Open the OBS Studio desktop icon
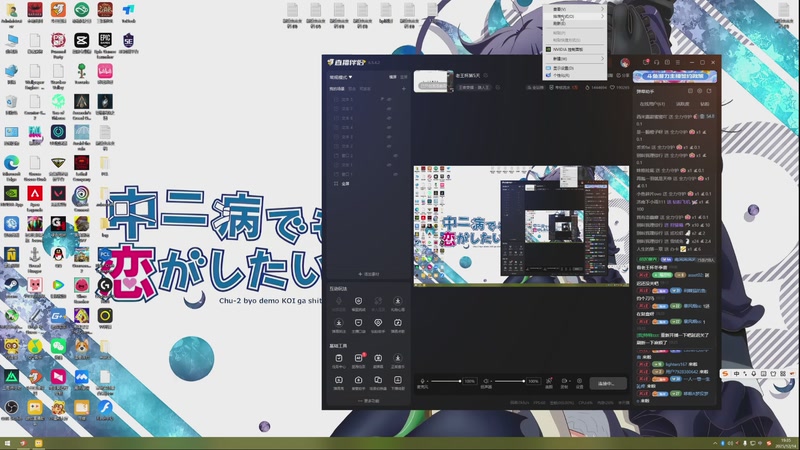The image size is (800, 450). coord(11,411)
